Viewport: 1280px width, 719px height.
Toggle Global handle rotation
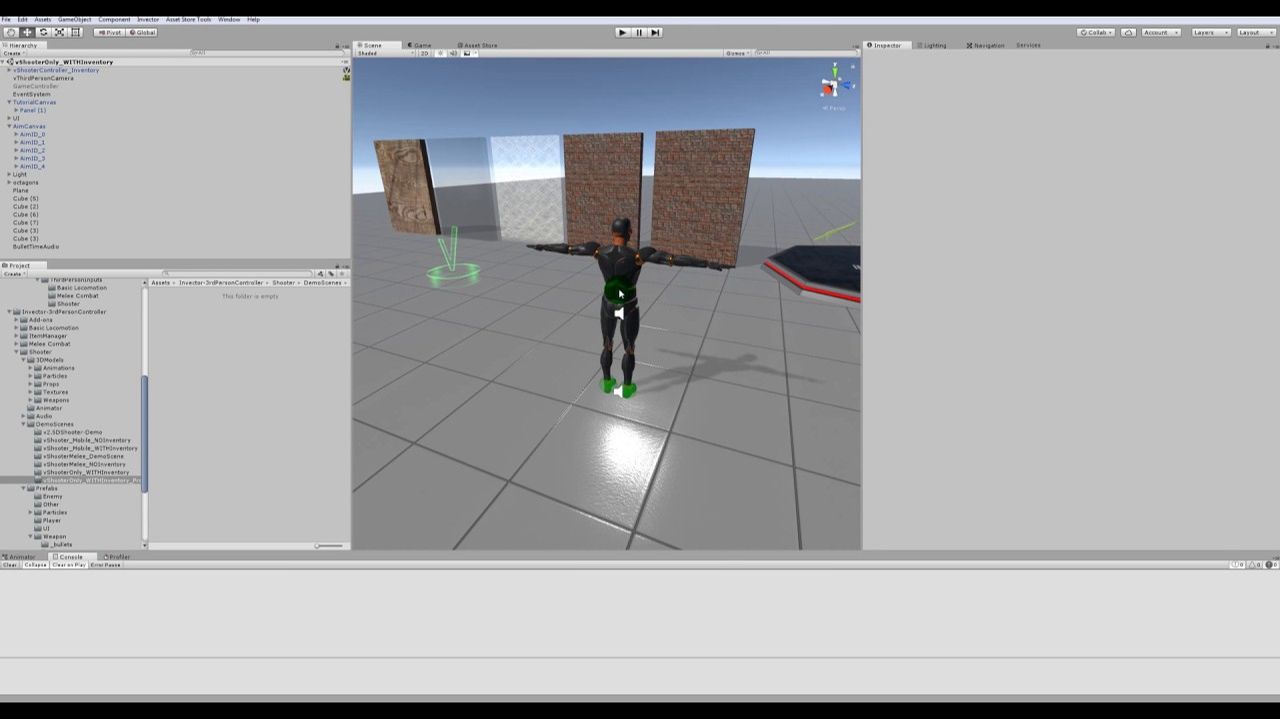[142, 32]
